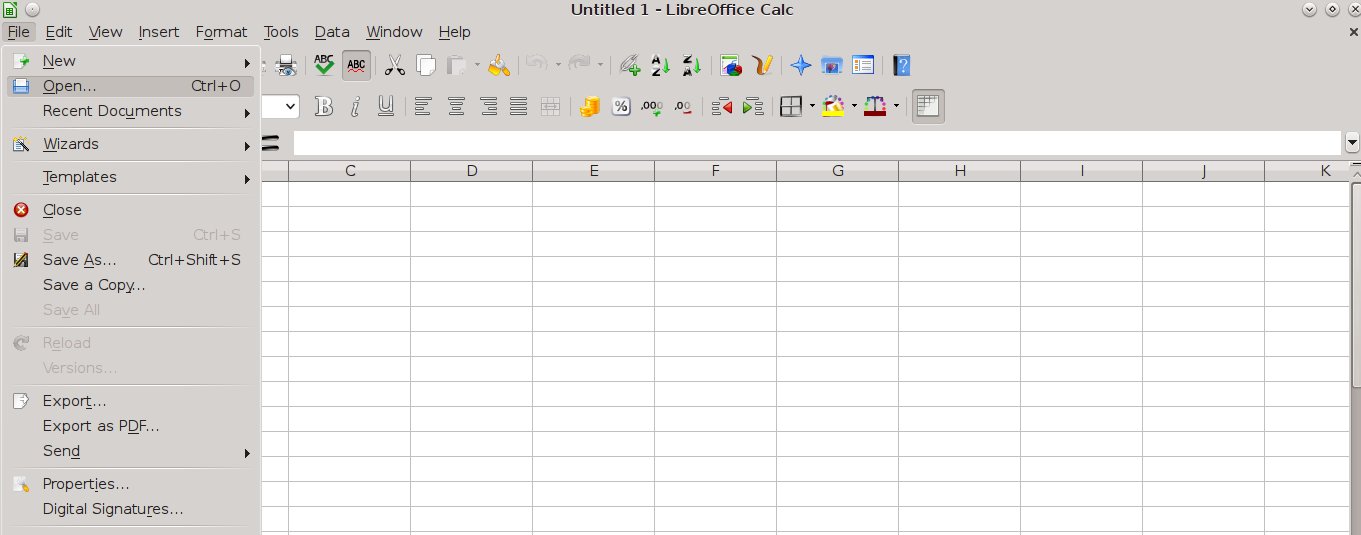Click Sort Descending Z-A icon

tap(692, 66)
